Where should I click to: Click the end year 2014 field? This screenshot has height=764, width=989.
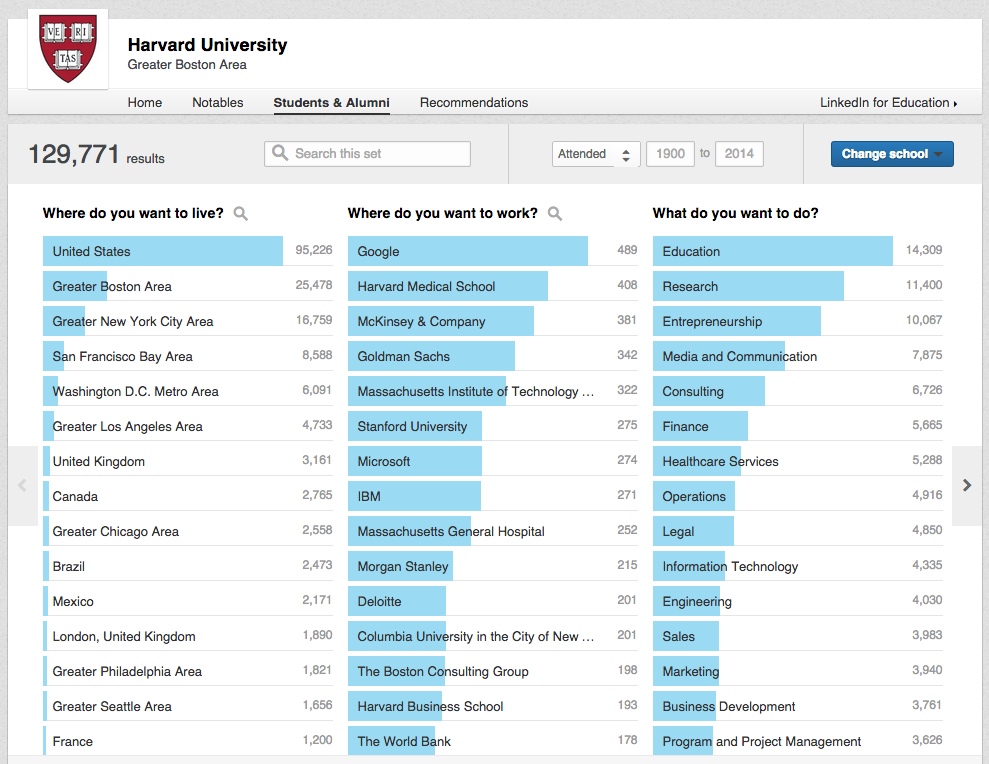point(739,154)
